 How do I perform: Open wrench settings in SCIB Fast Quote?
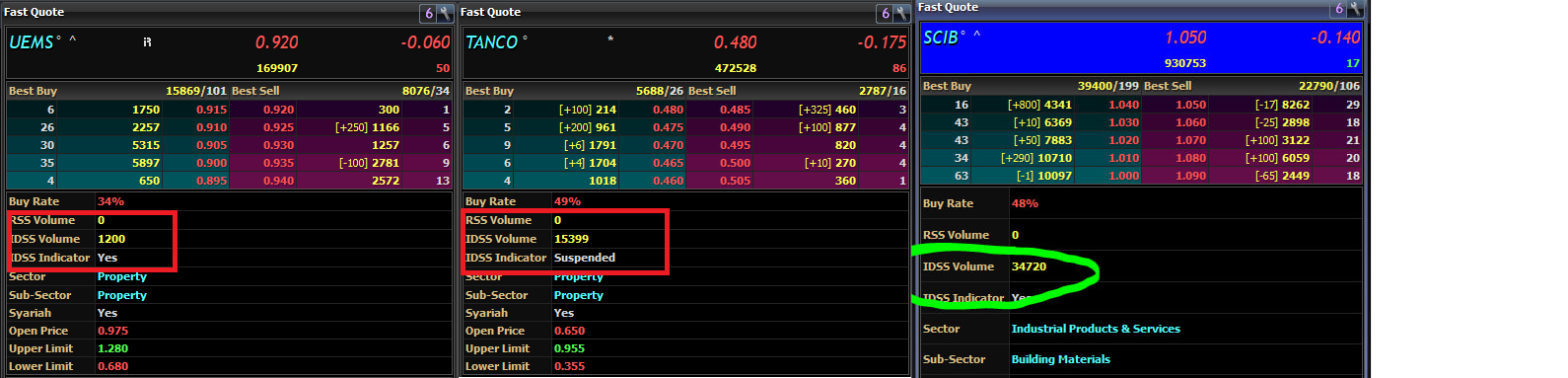[x=1355, y=8]
